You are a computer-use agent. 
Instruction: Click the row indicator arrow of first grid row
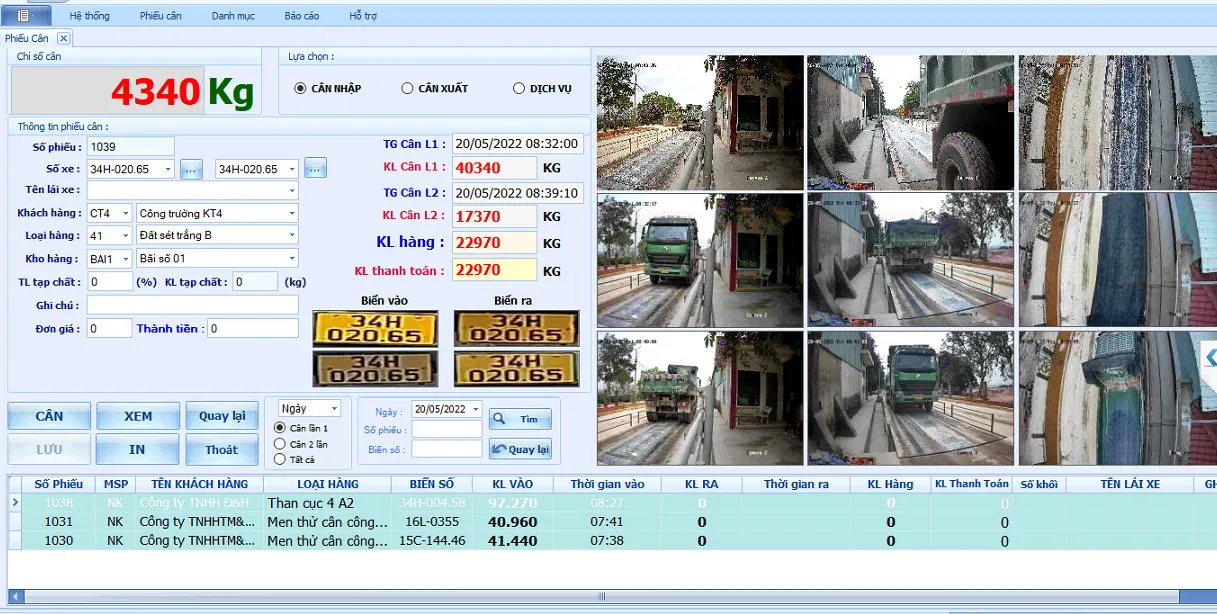tap(15, 502)
